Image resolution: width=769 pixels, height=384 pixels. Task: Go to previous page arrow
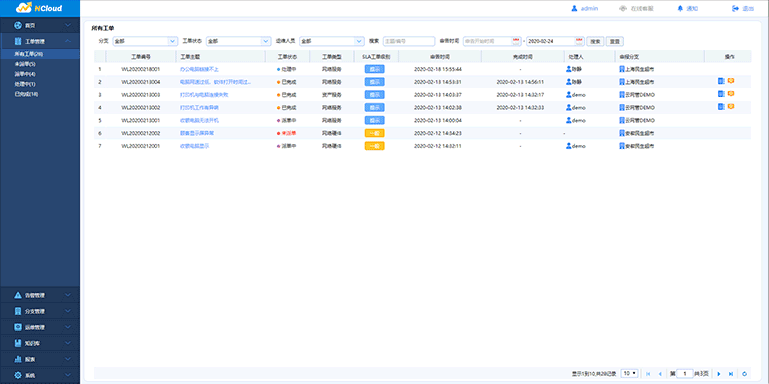[660, 374]
